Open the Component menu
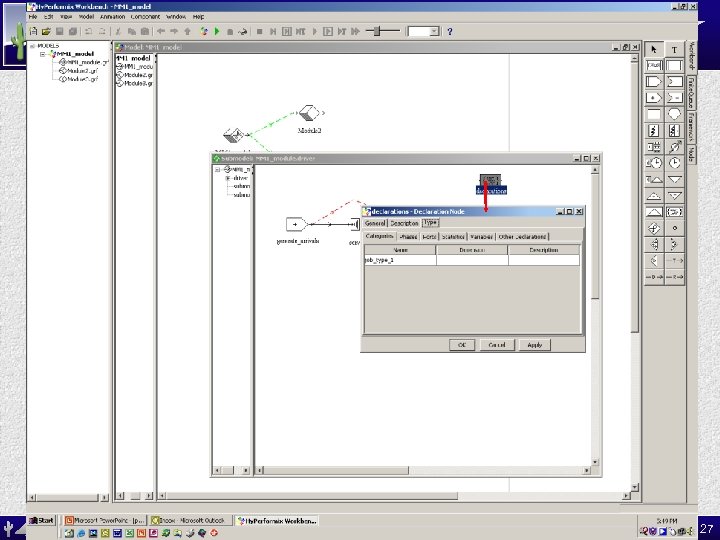Screen dimensions: 720x540 (145, 17)
